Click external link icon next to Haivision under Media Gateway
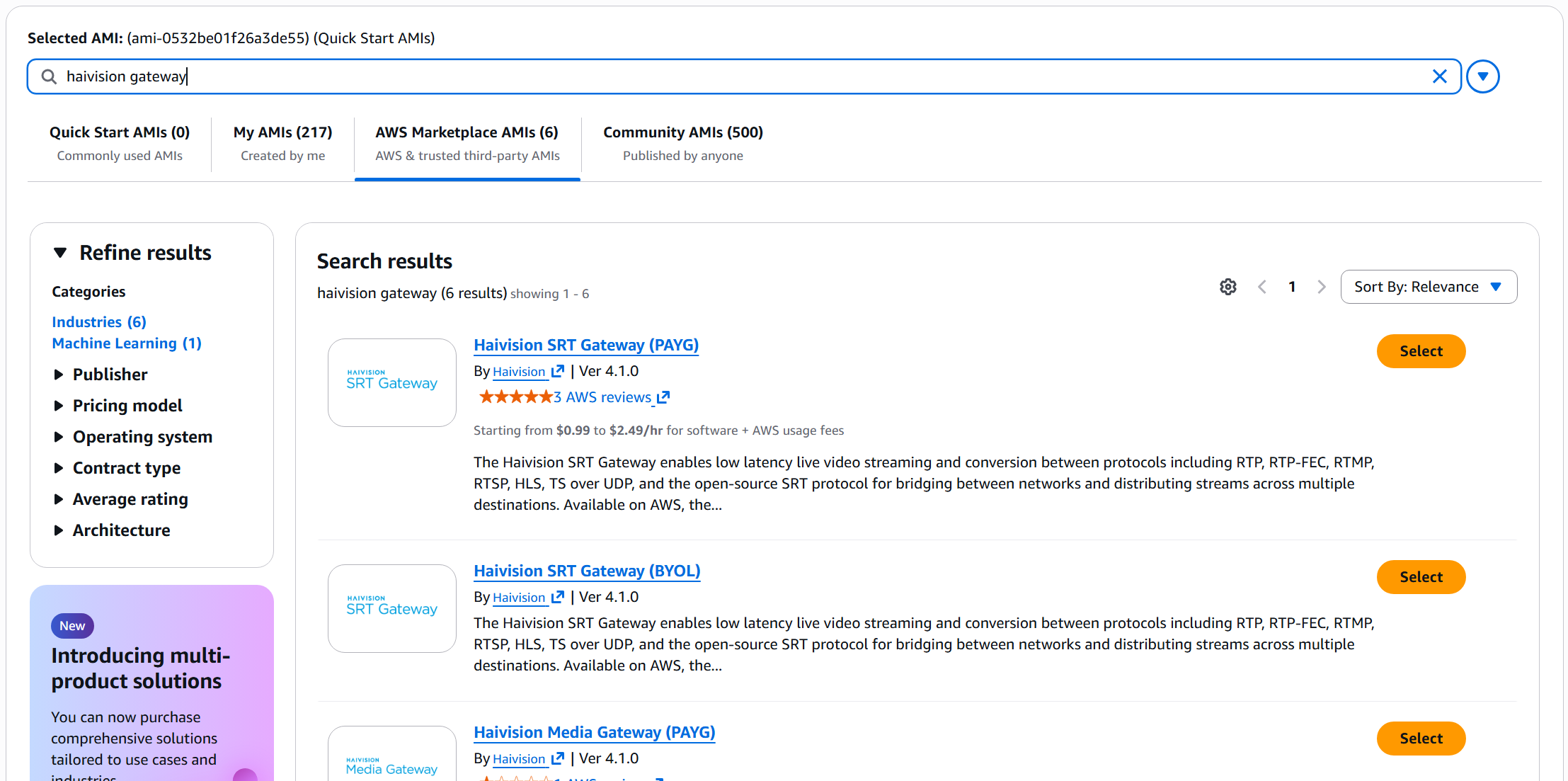Screen dimensions: 1568x781 tap(557, 758)
